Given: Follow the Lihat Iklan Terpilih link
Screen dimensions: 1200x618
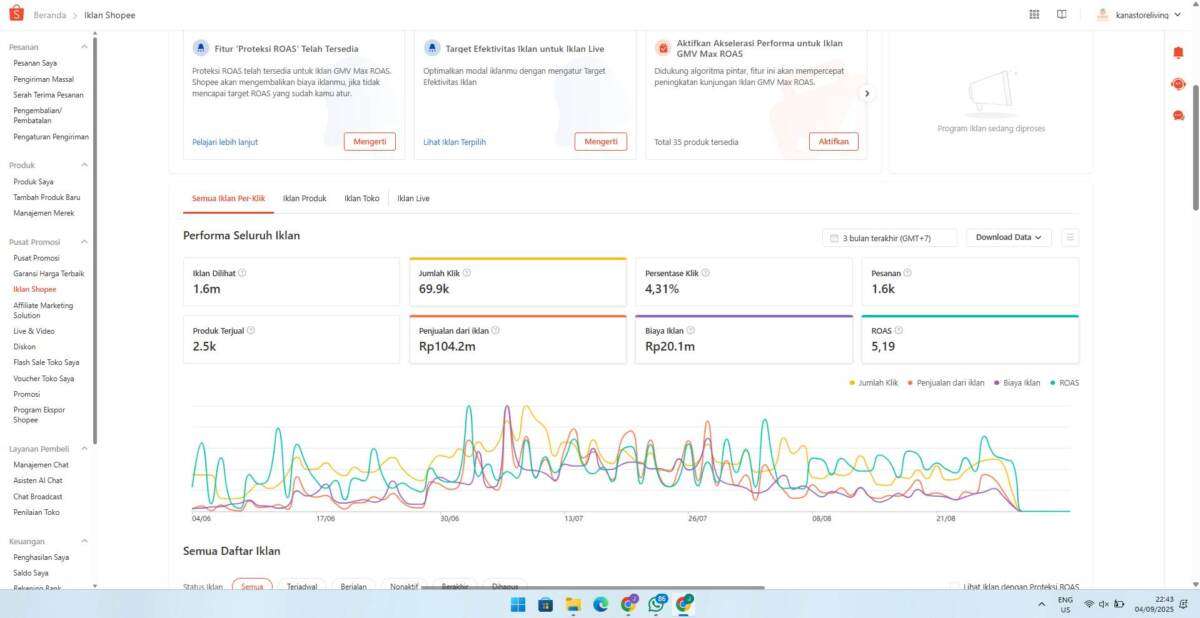Looking at the screenshot, I should click(455, 142).
